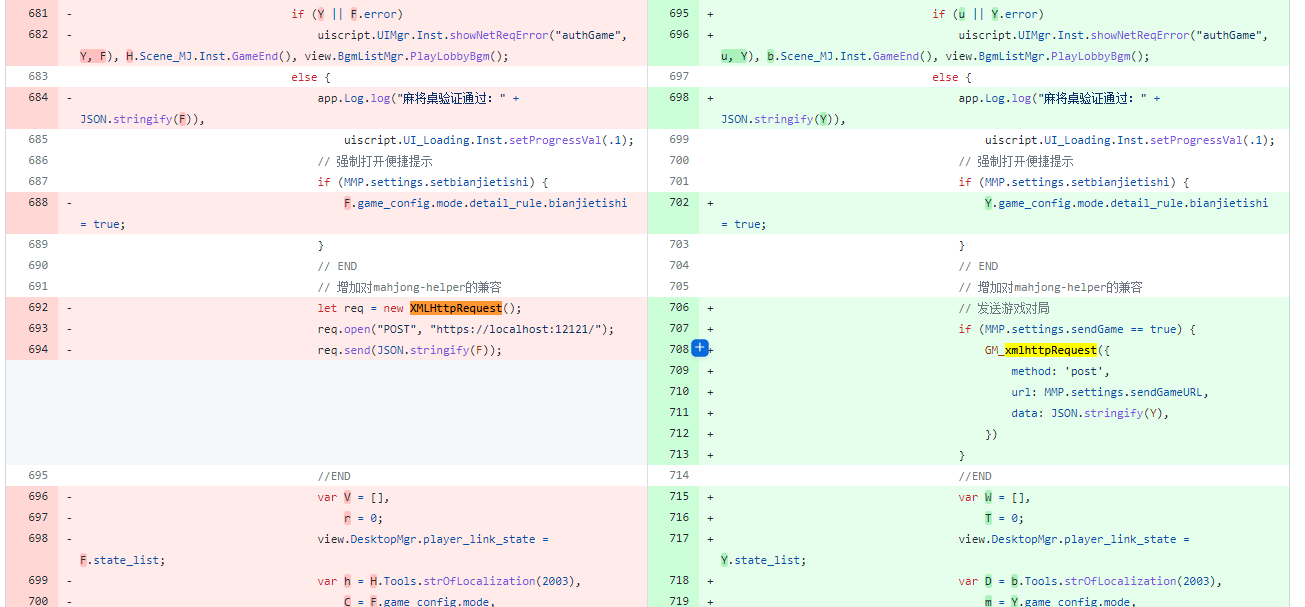Image resolution: width=1305 pixels, height=607 pixels.
Task: Click line number 695 in the right gutter
Action: tap(678, 13)
